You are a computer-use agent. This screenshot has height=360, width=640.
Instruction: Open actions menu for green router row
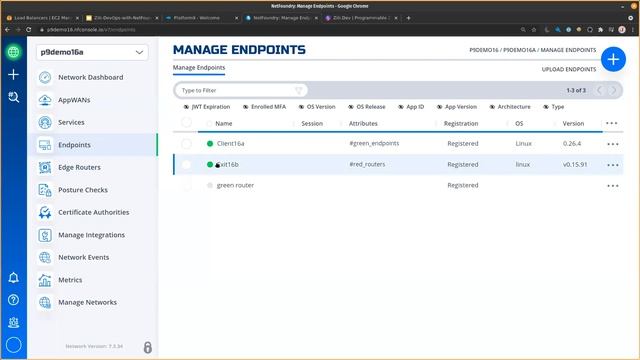pyautogui.click(x=613, y=186)
